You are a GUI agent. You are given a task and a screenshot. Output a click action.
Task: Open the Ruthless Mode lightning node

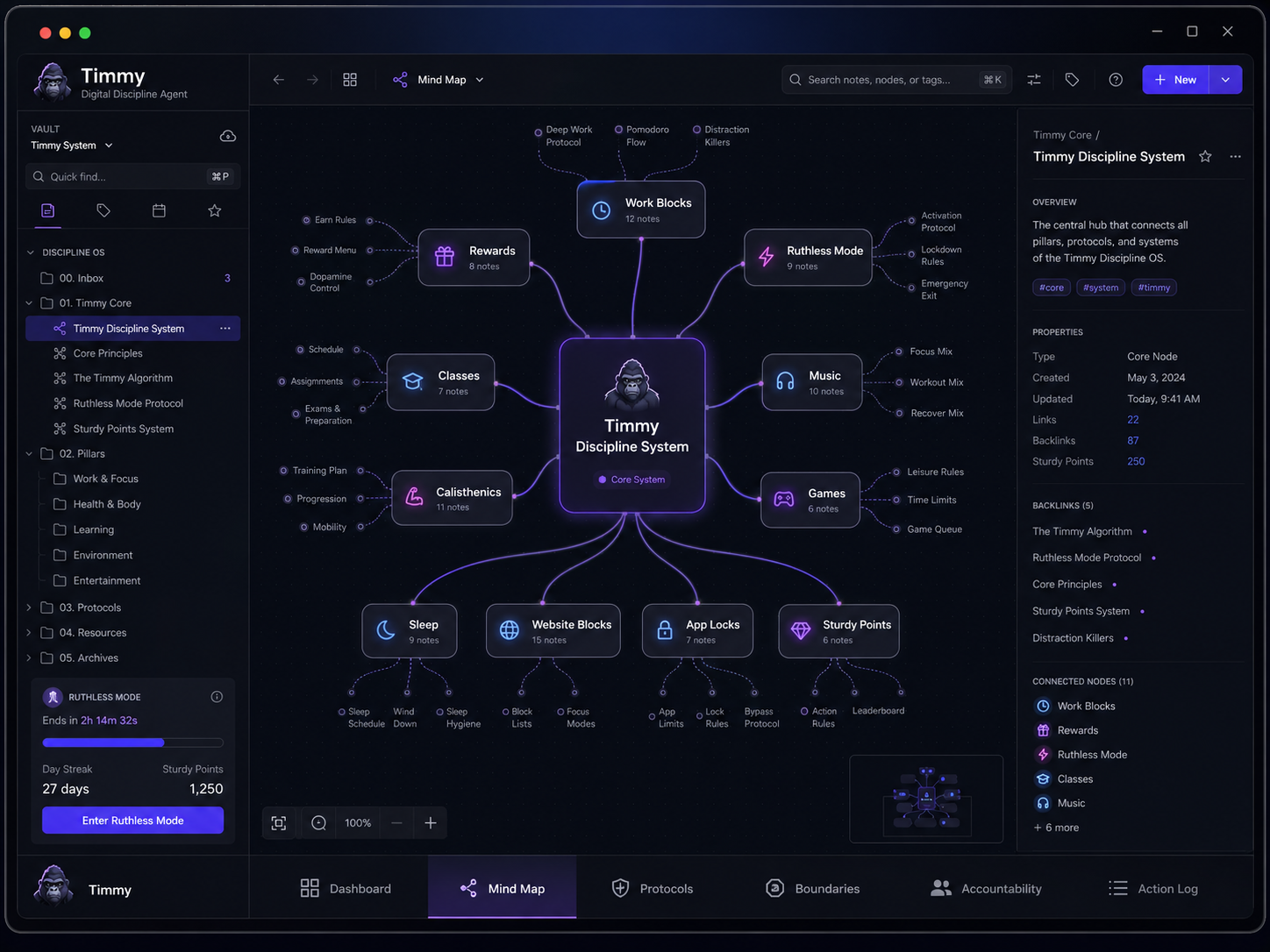point(808,258)
